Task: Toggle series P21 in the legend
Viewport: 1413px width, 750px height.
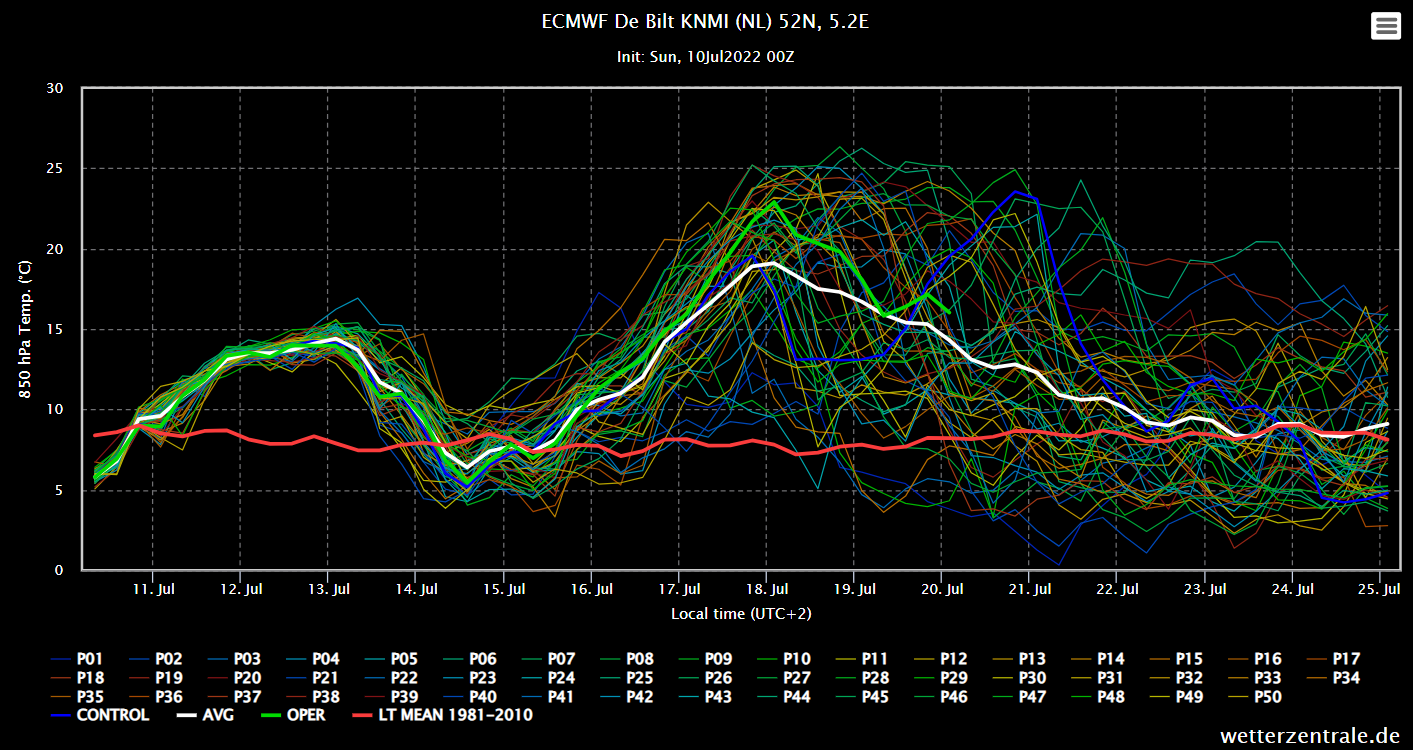Action: point(312,678)
